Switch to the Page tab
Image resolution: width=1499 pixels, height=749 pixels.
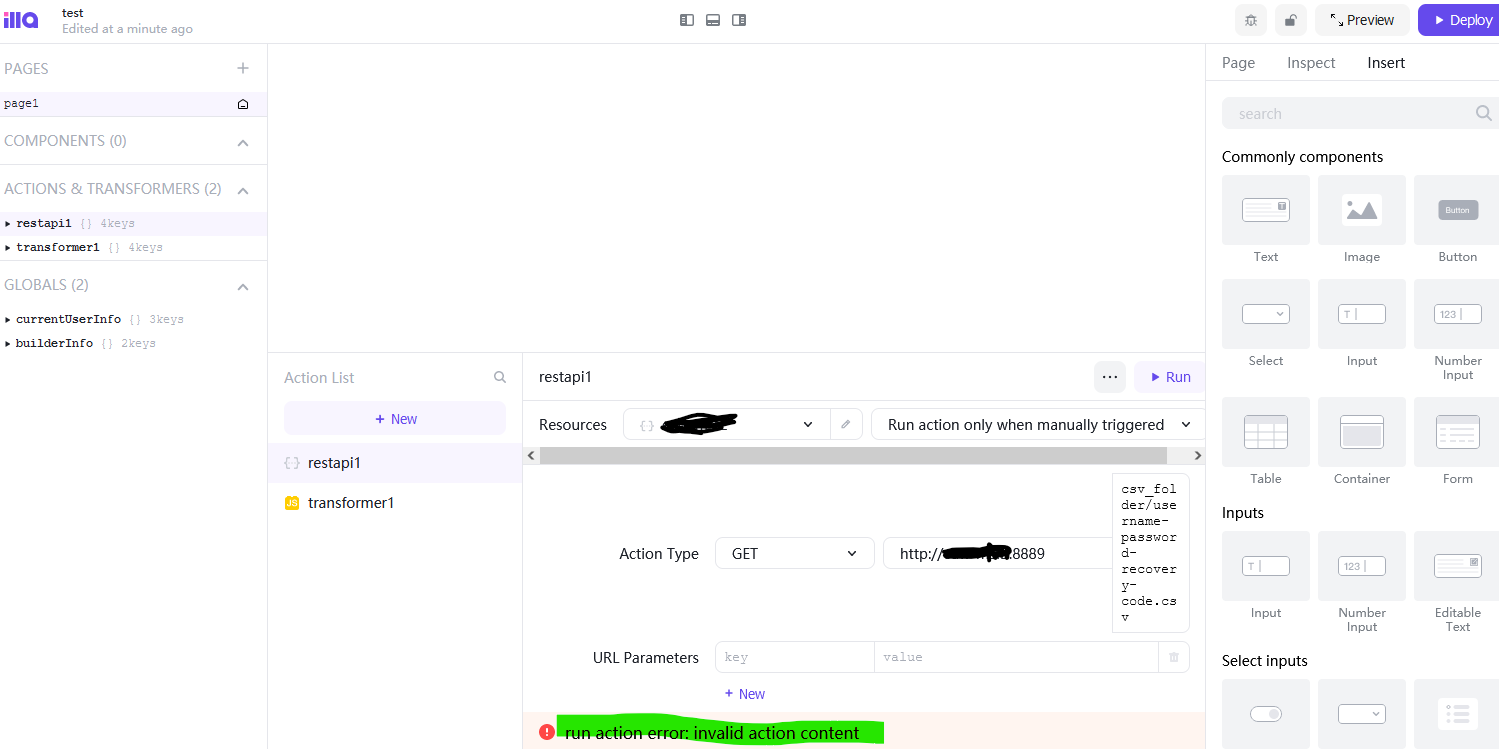pos(1237,62)
